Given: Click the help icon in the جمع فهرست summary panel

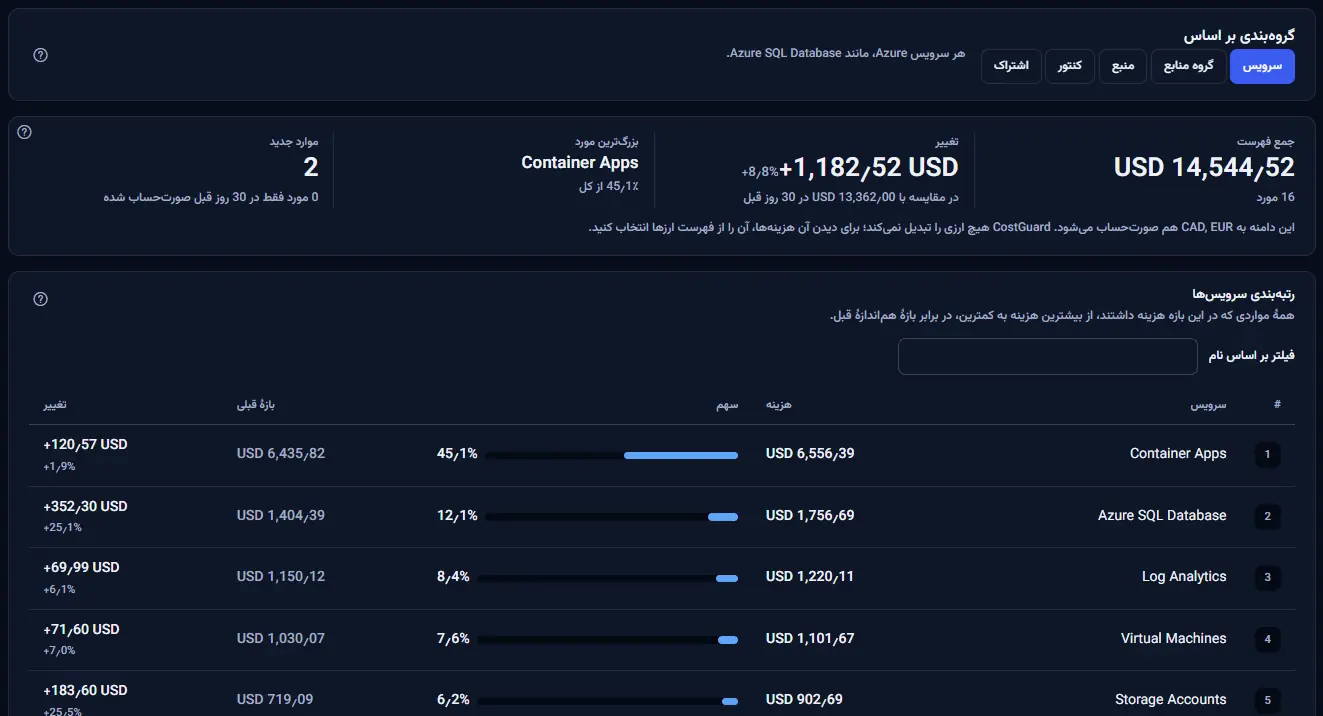Looking at the screenshot, I should point(25,132).
